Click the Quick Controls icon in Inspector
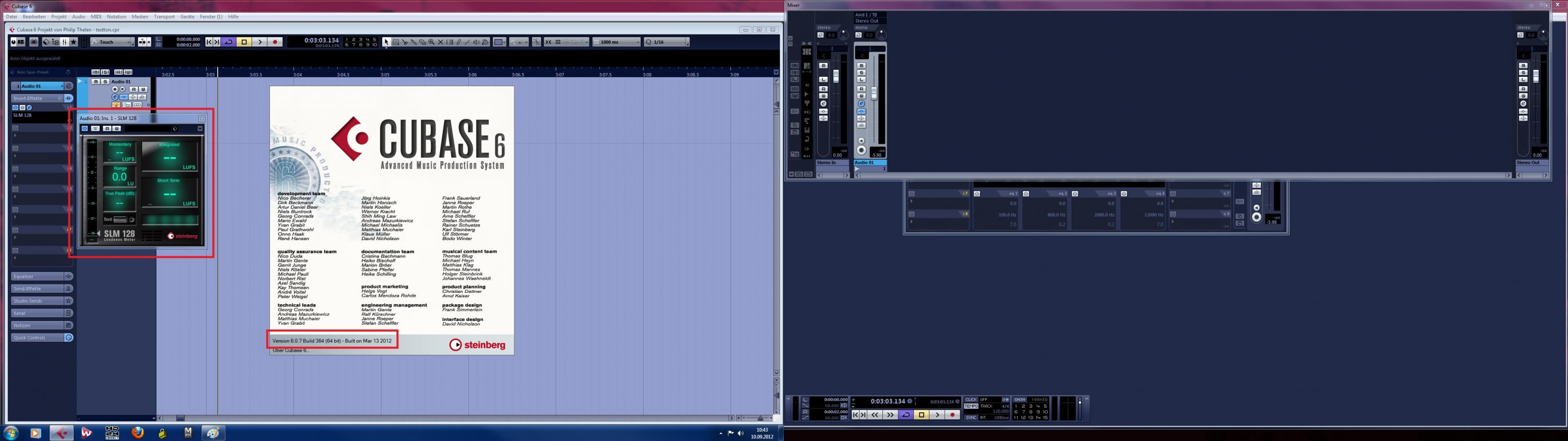Image resolution: width=1568 pixels, height=441 pixels. point(69,338)
